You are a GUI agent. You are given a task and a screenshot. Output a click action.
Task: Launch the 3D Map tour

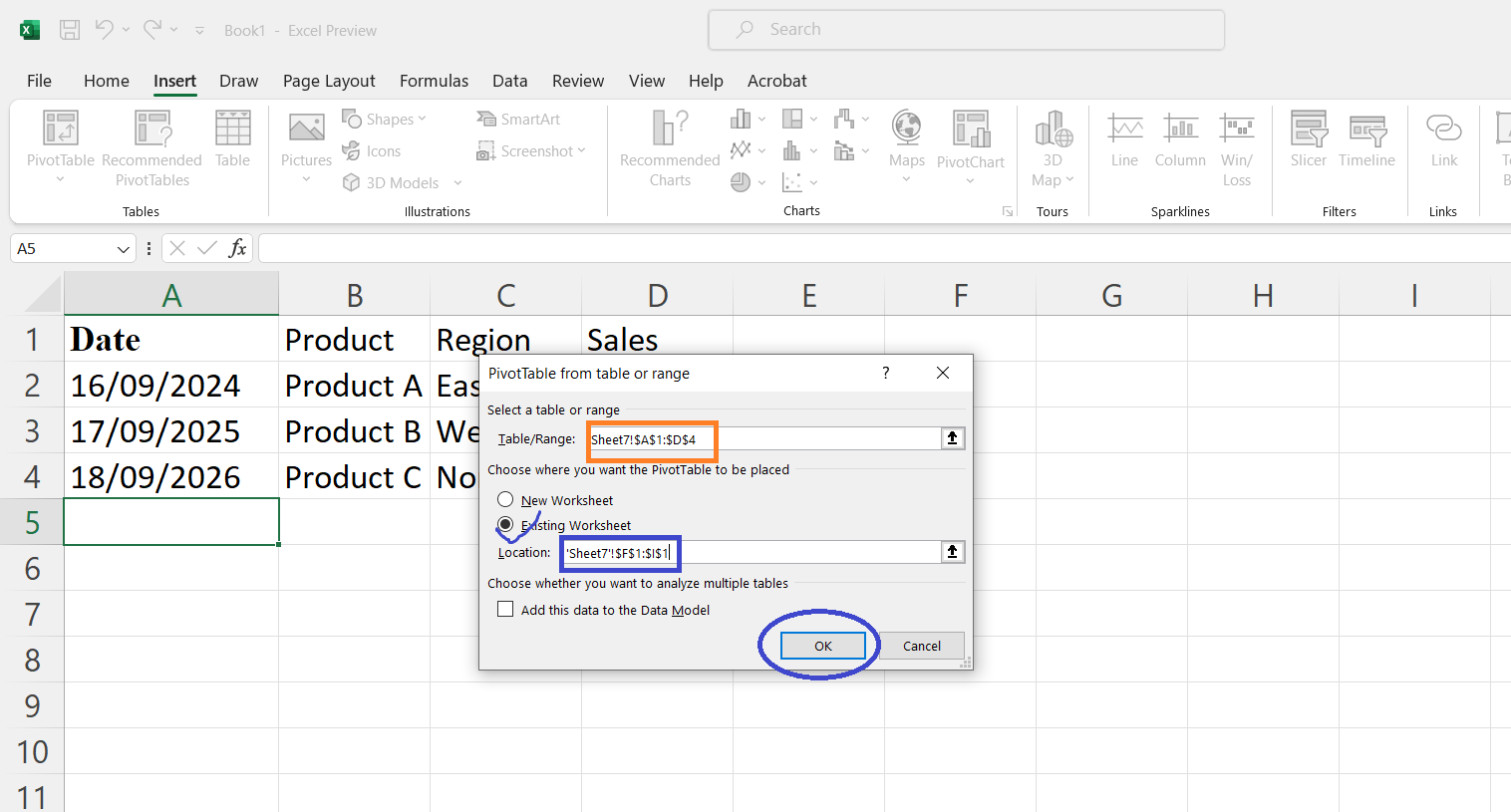click(x=1053, y=149)
